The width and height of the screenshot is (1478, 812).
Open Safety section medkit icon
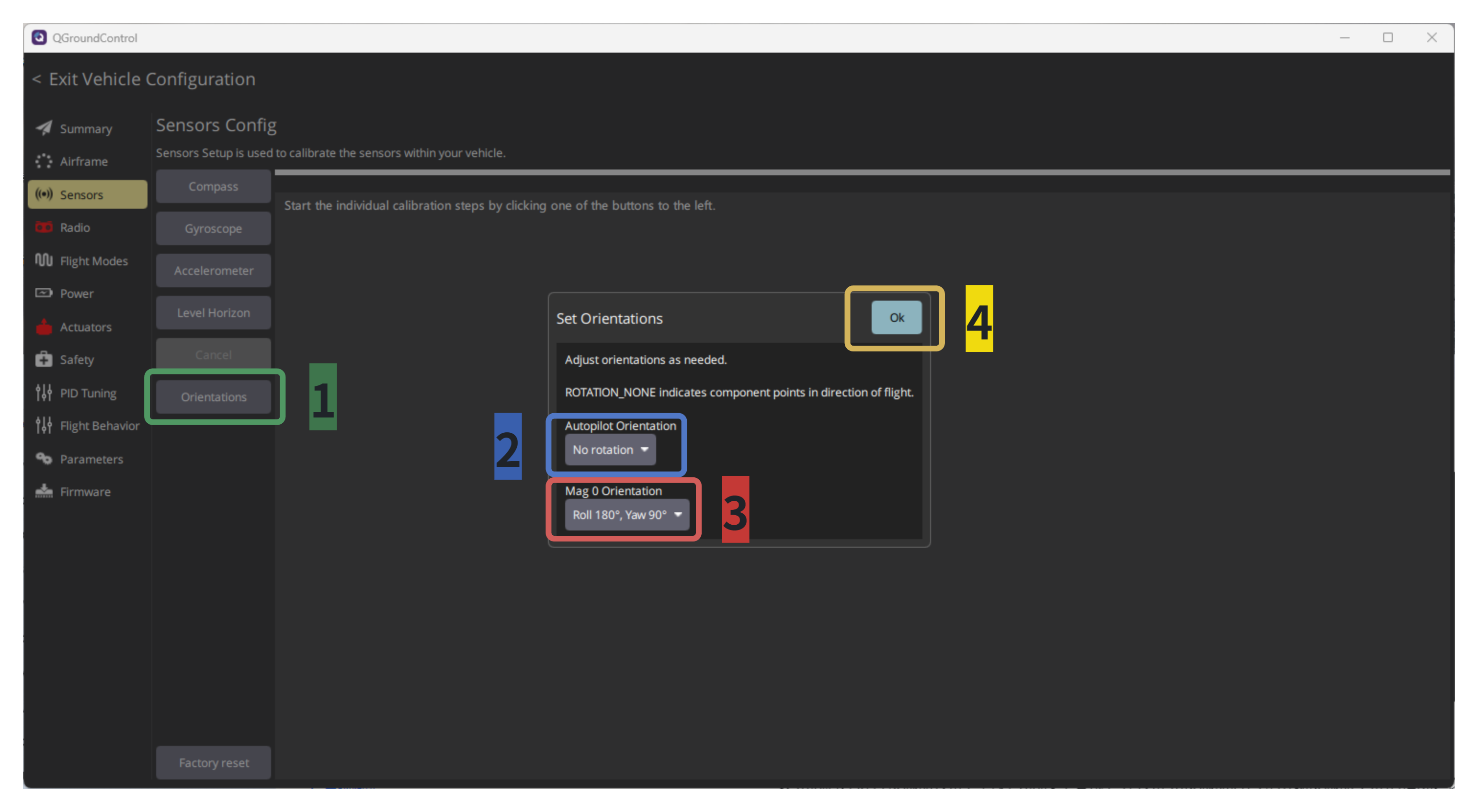tap(44, 359)
